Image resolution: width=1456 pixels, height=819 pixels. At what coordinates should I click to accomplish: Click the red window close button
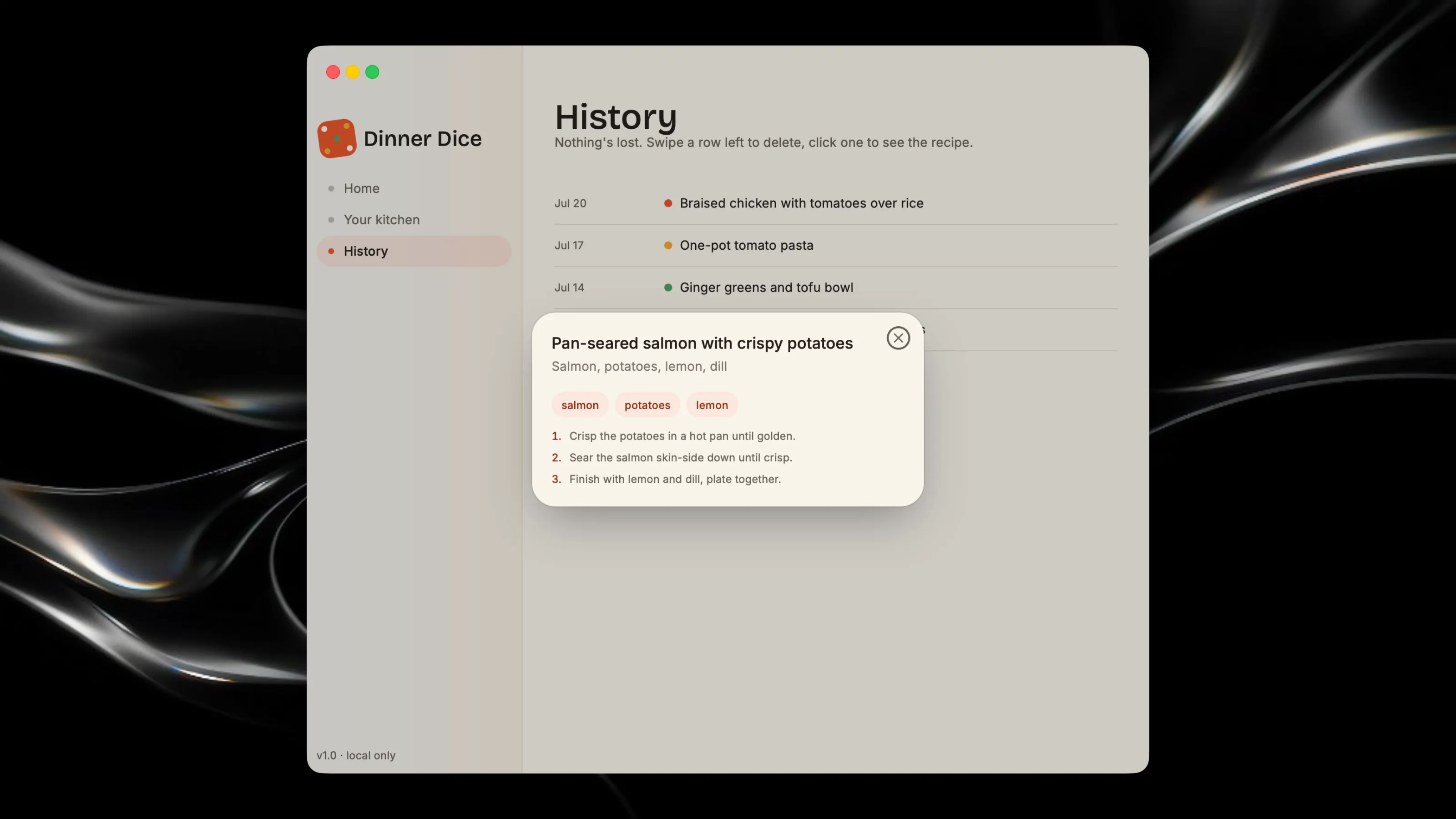(333, 72)
